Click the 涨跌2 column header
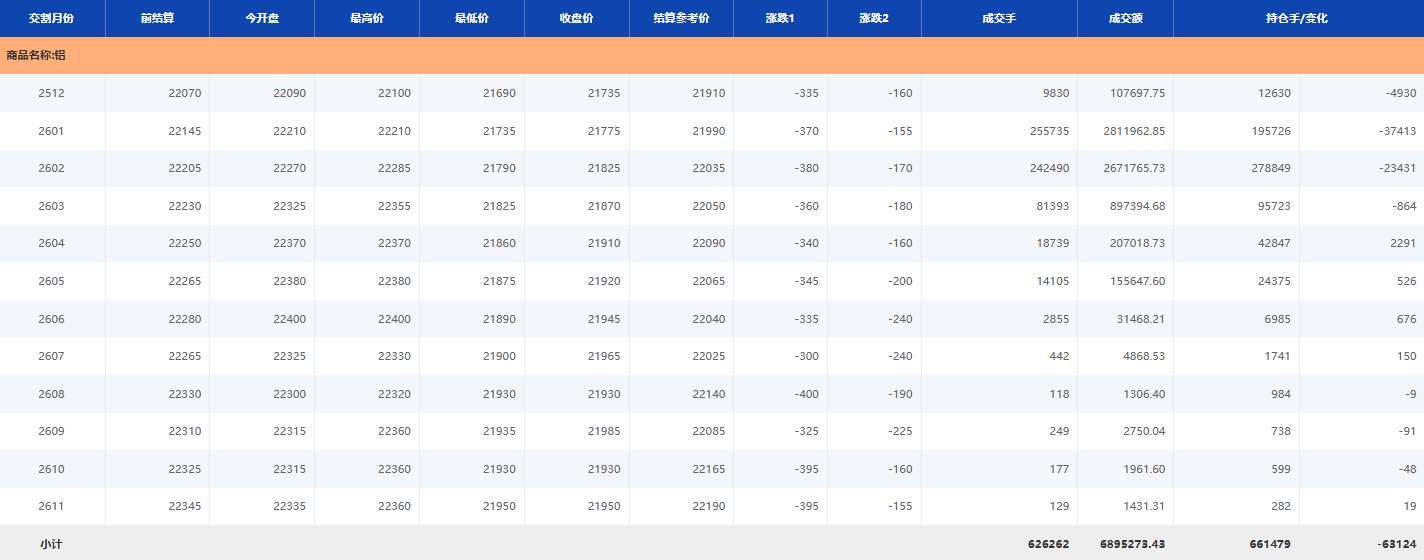Image resolution: width=1424 pixels, height=560 pixels. 874,19
